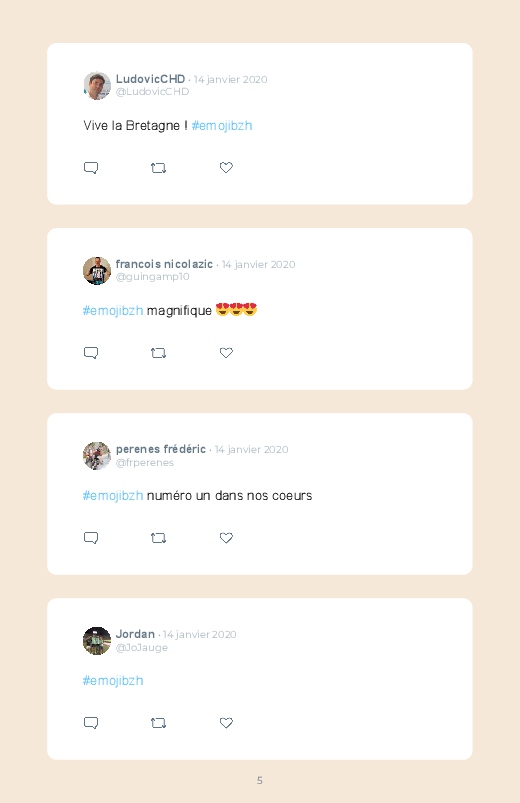This screenshot has height=803, width=520.
Task: Open #emojibzh hashtag in LudovicCHD's tweet
Action: [222, 126]
